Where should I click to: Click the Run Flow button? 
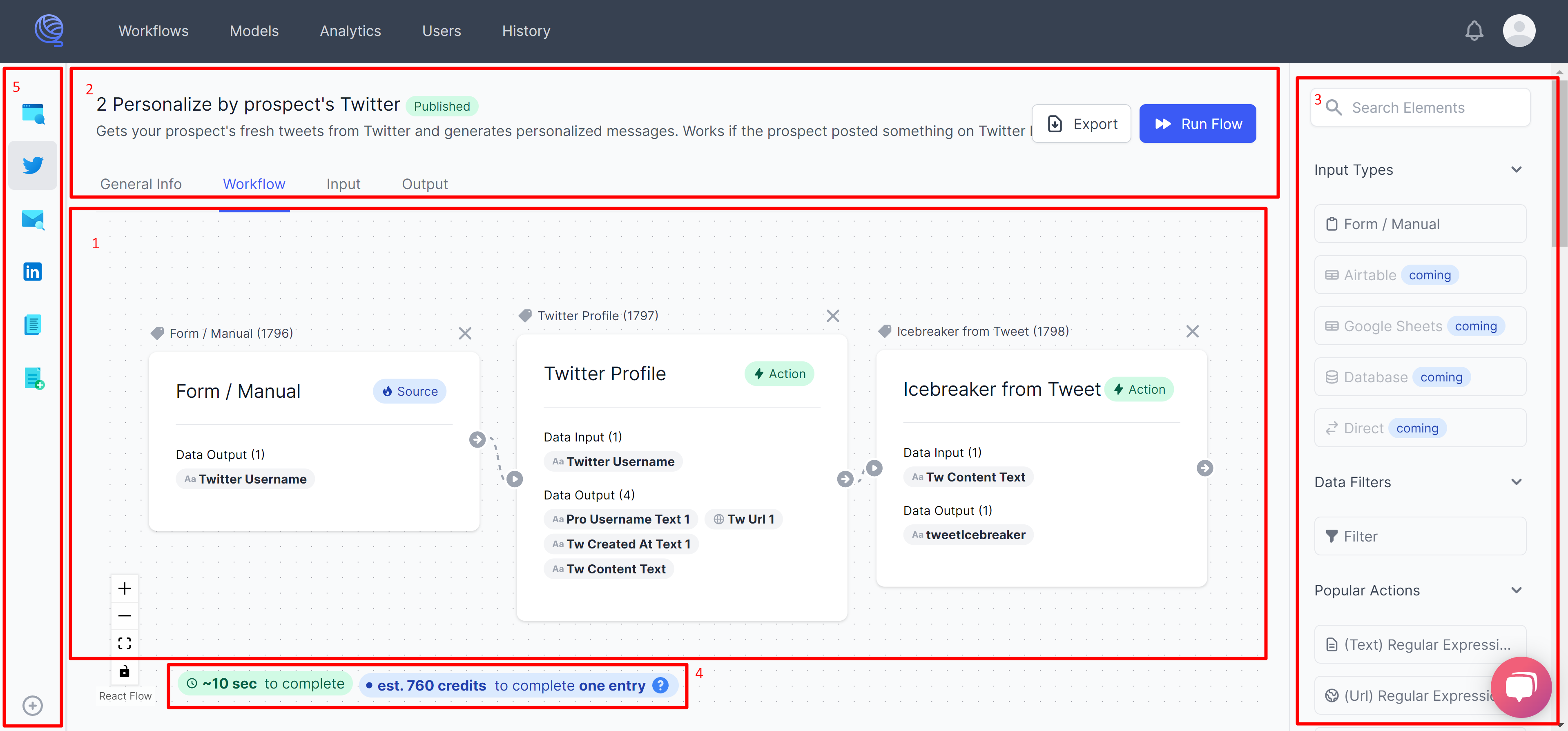[1197, 124]
